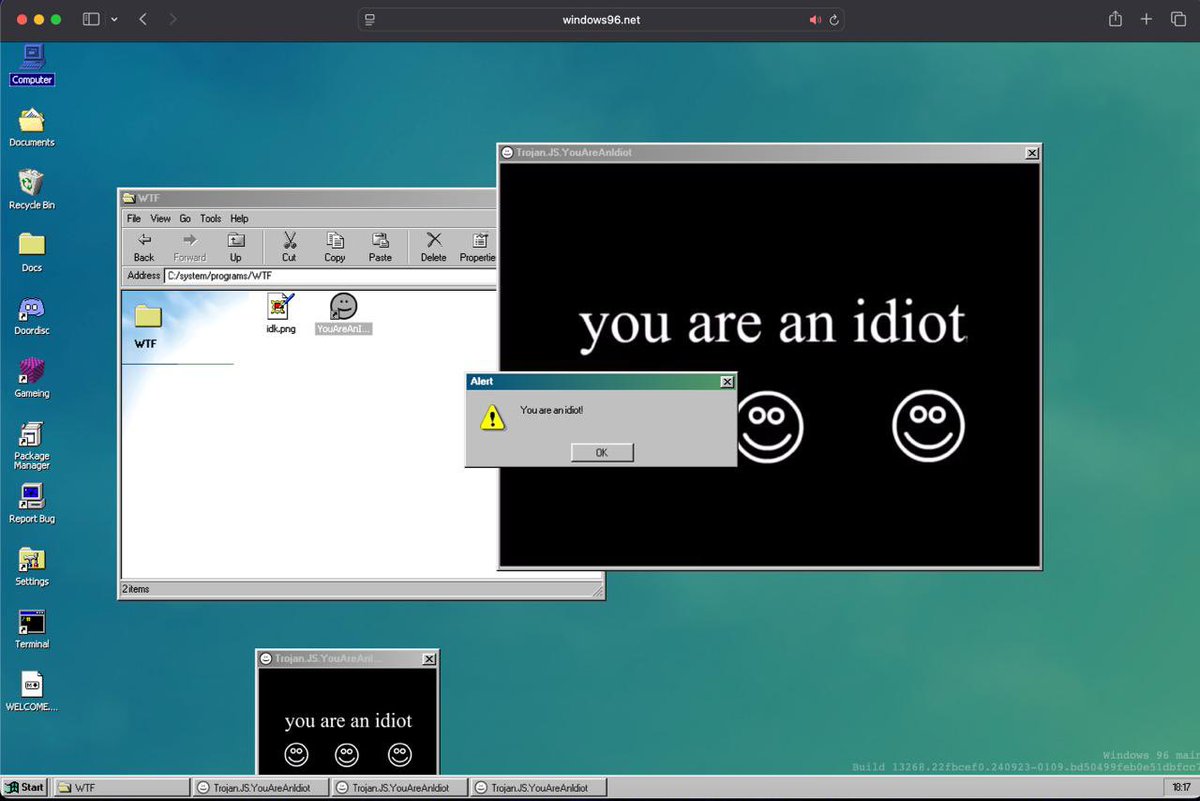Click Back in WTF explorer toolbar
1200x801 pixels.
pyautogui.click(x=144, y=247)
